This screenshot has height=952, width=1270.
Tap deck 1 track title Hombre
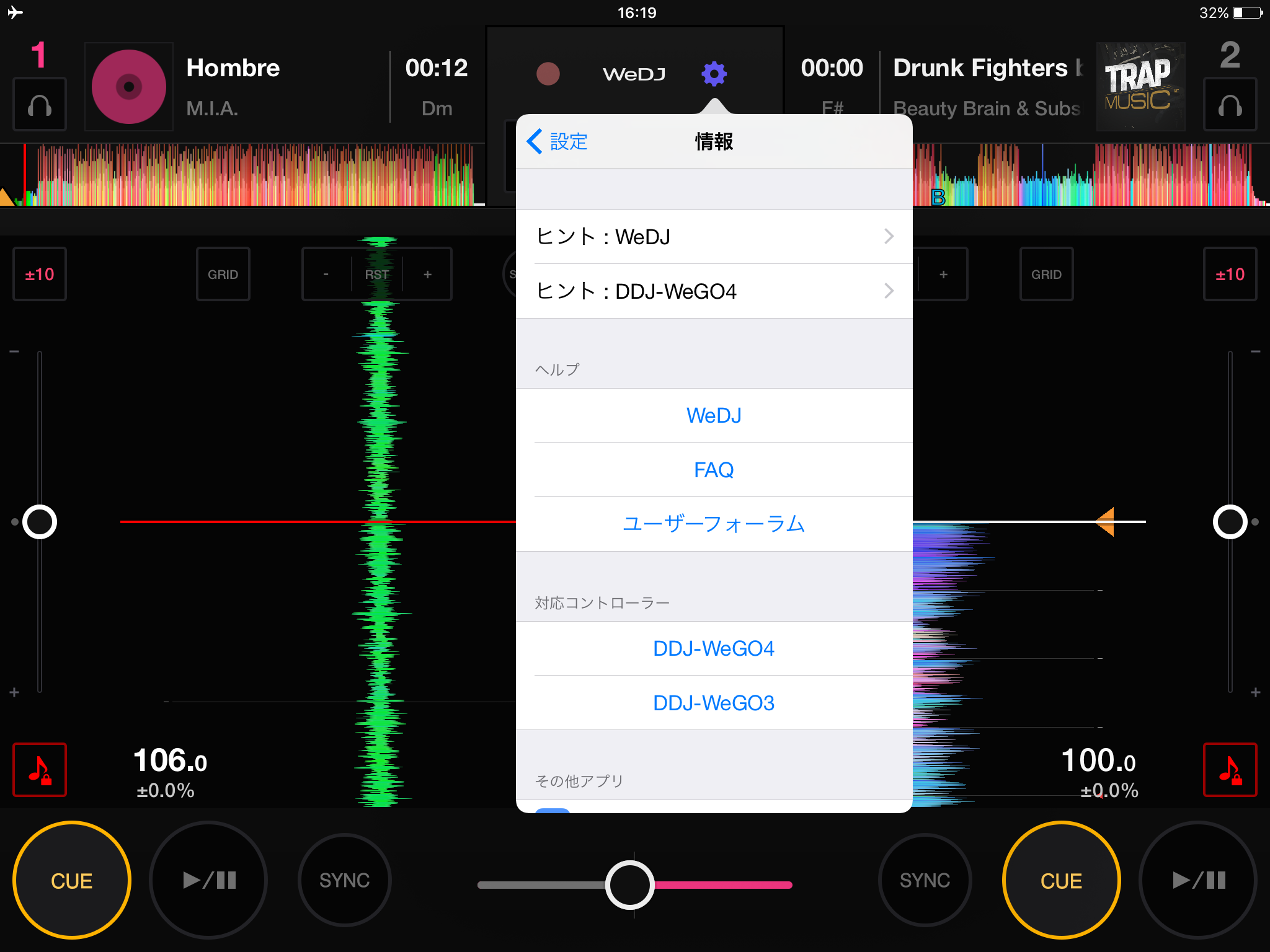[x=233, y=68]
